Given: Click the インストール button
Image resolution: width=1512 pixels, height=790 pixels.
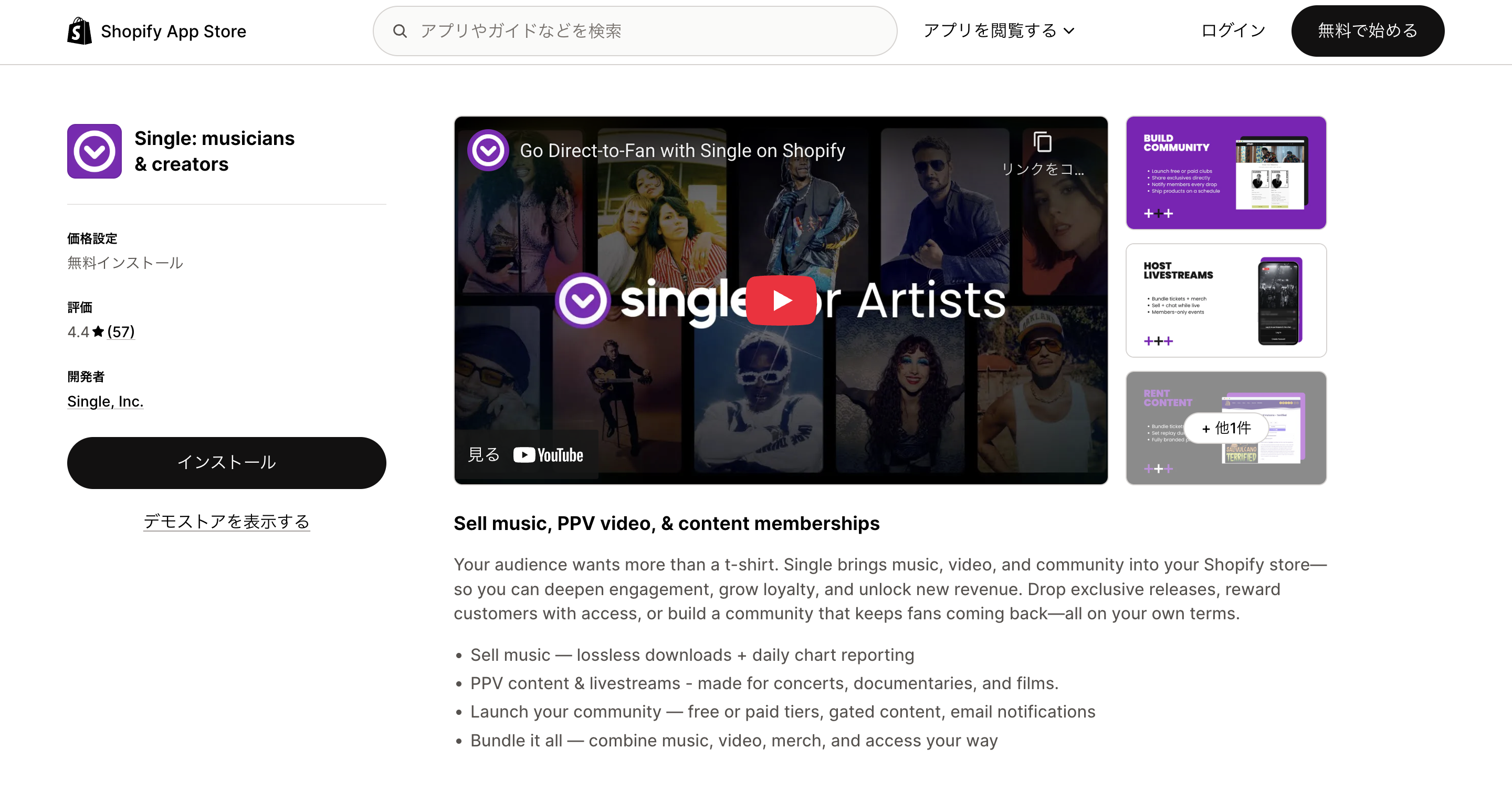Looking at the screenshot, I should [x=227, y=462].
